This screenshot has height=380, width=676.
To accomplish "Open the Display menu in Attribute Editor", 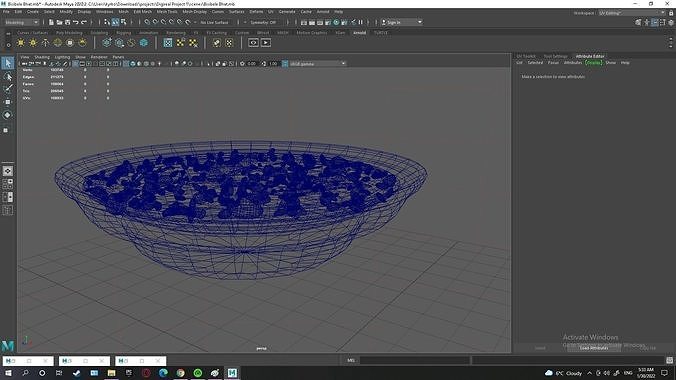I will click(x=594, y=63).
